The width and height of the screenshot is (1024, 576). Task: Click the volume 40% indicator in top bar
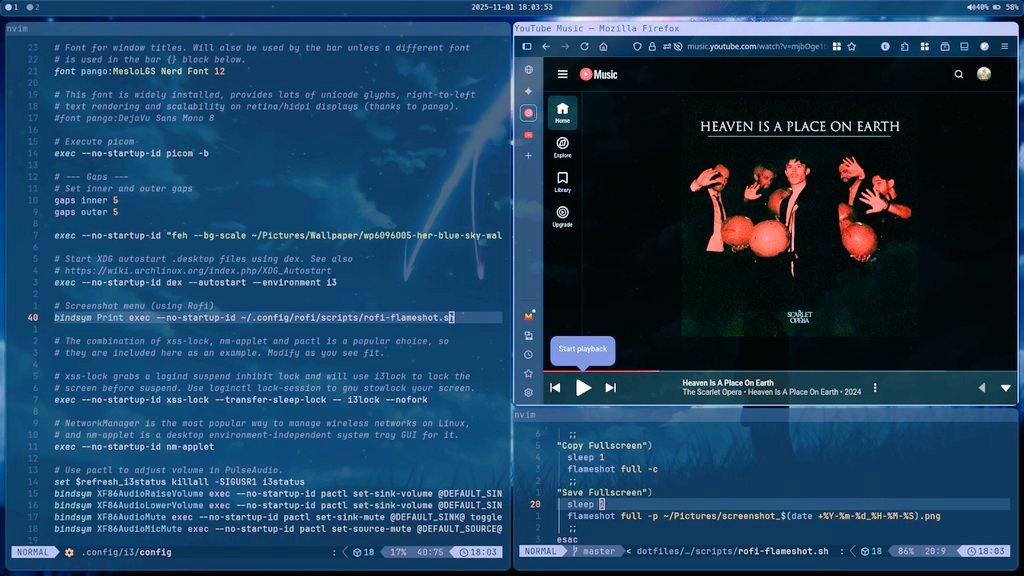[x=977, y=7]
